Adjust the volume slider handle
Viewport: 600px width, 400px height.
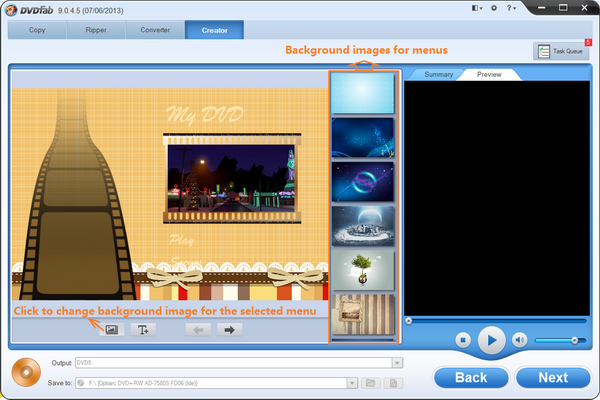(574, 340)
